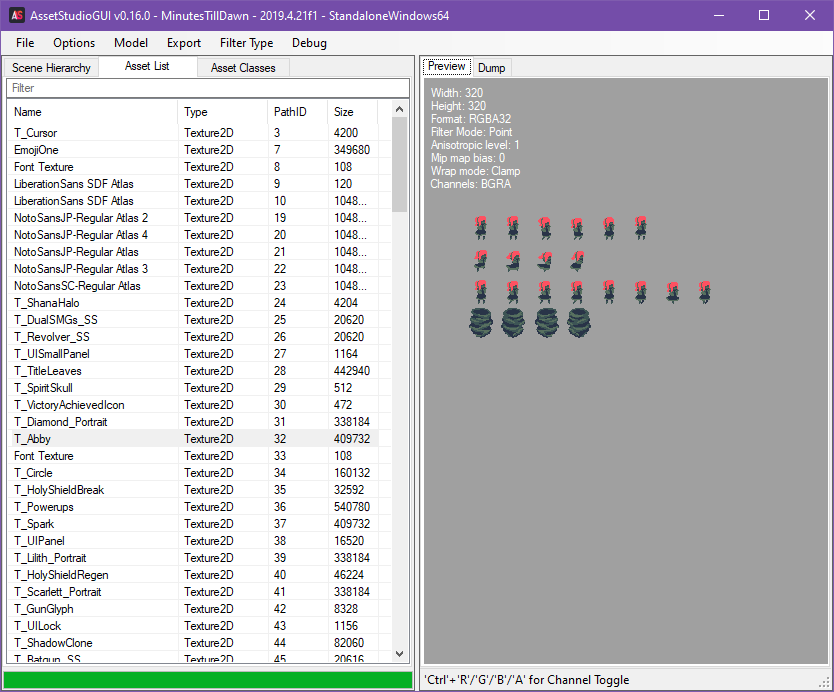834x692 pixels.
Task: Select the T_UIPanel asset
Action: (x=193, y=541)
